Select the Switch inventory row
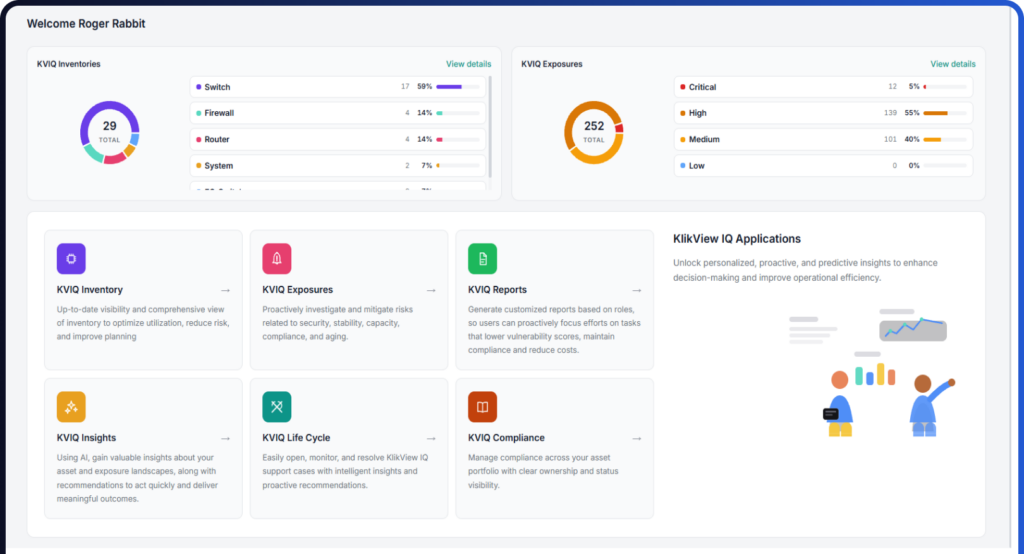 (338, 87)
